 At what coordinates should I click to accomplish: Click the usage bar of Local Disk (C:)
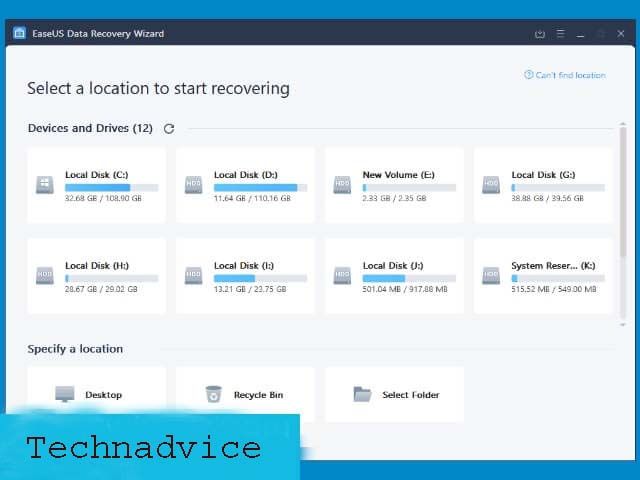pos(111,188)
